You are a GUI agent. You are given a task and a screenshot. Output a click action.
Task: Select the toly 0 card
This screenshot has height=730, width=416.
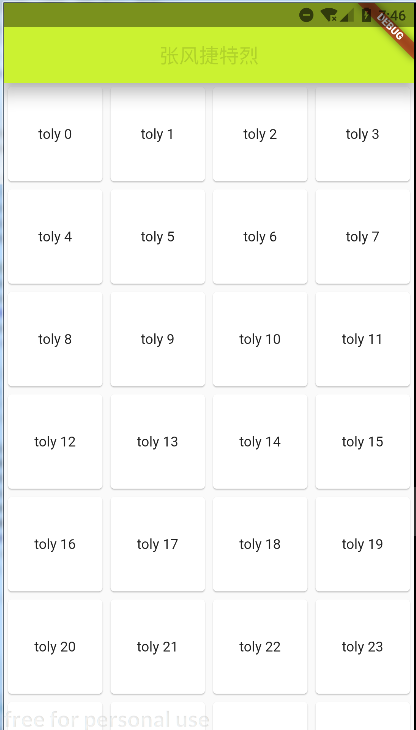point(55,134)
